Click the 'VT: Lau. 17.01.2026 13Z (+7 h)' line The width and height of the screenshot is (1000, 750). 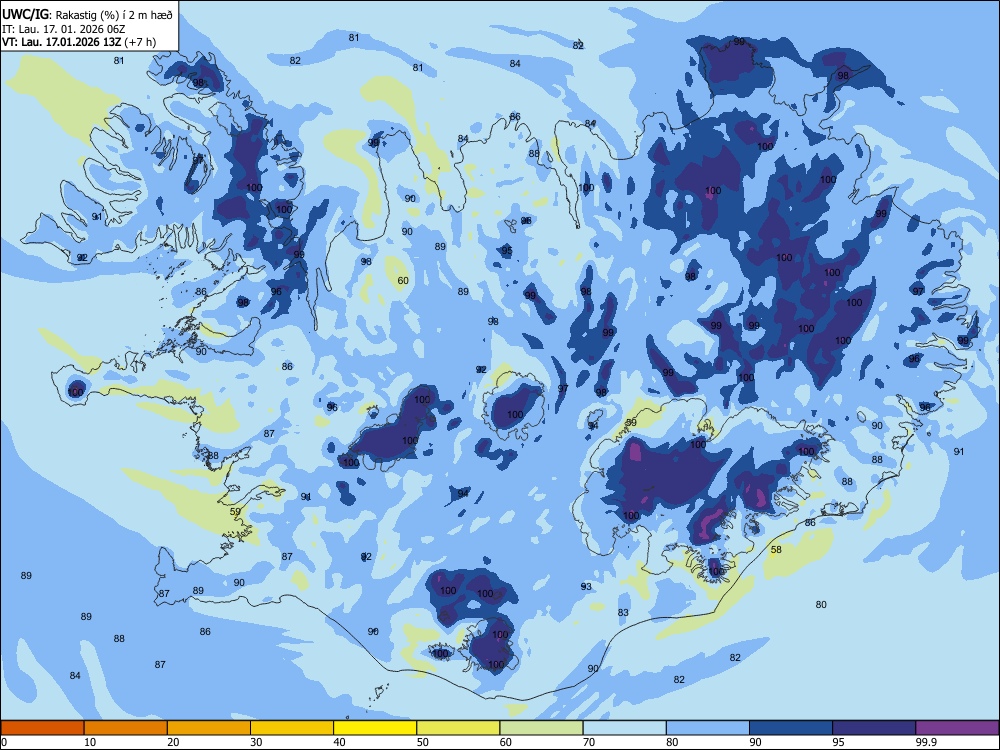click(x=79, y=42)
